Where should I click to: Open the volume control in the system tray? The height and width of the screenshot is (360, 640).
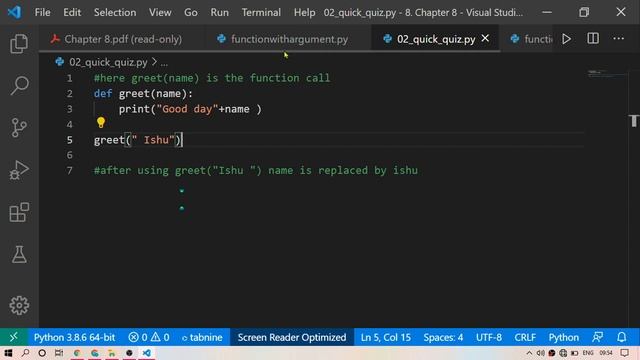click(540, 353)
